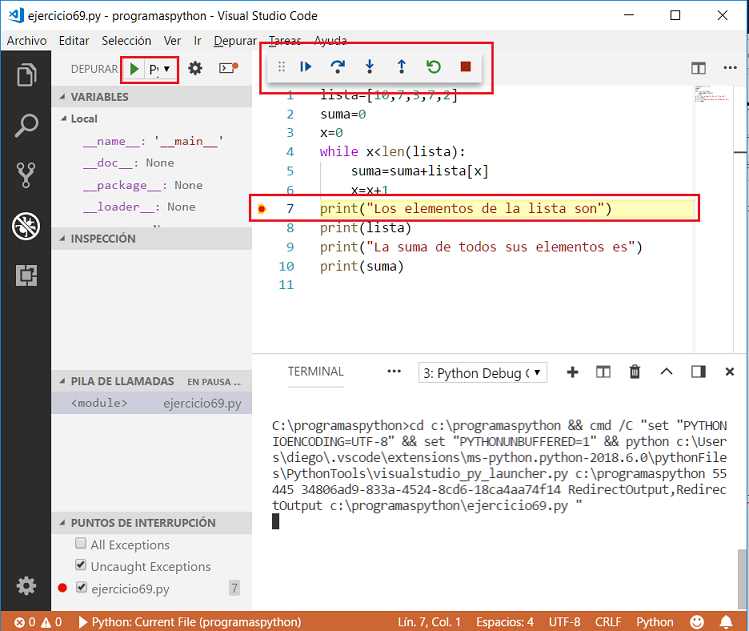This screenshot has height=631, width=749.
Task: Click UTF-8 encoding in status bar
Action: [565, 622]
